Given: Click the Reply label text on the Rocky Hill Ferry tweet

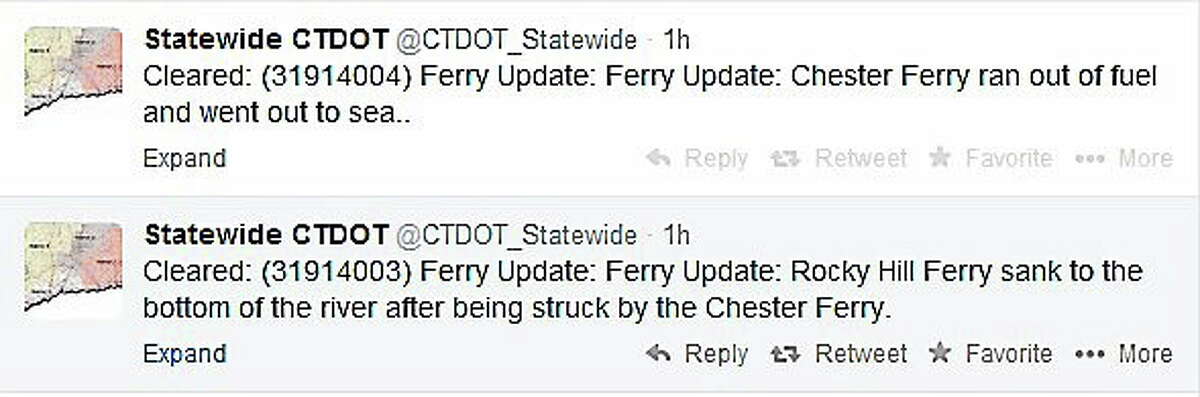Looking at the screenshot, I should pyautogui.click(x=715, y=355).
